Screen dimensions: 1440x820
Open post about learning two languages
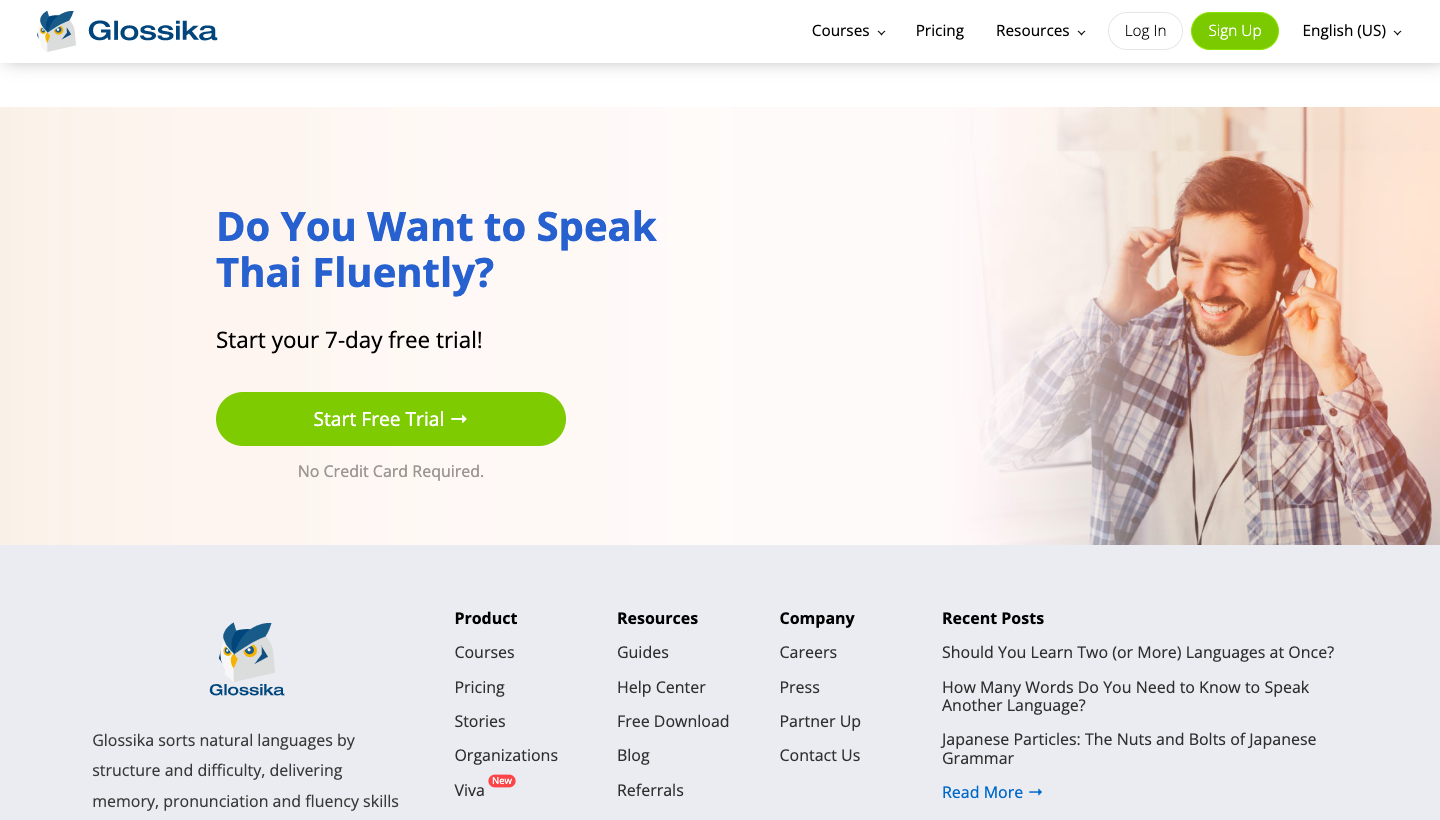[1137, 652]
